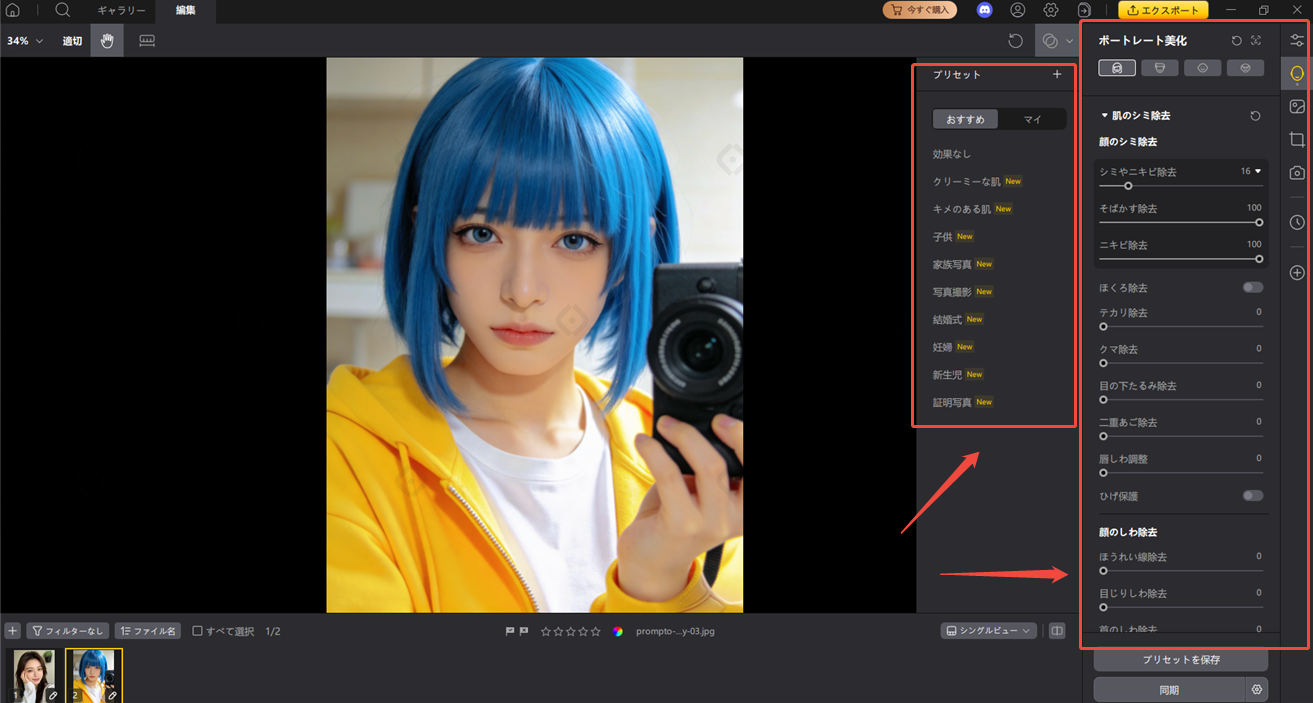Switch to the マイ presets tab
This screenshot has height=703, width=1313.
(x=1032, y=118)
